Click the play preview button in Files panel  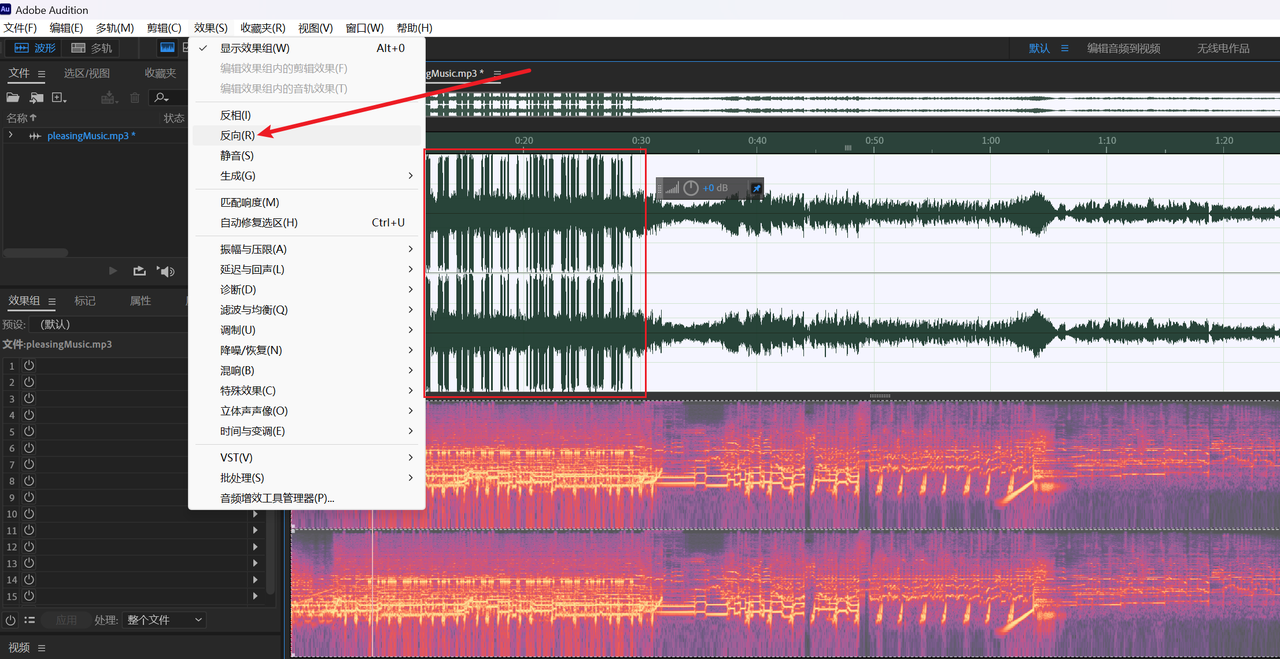pos(113,271)
